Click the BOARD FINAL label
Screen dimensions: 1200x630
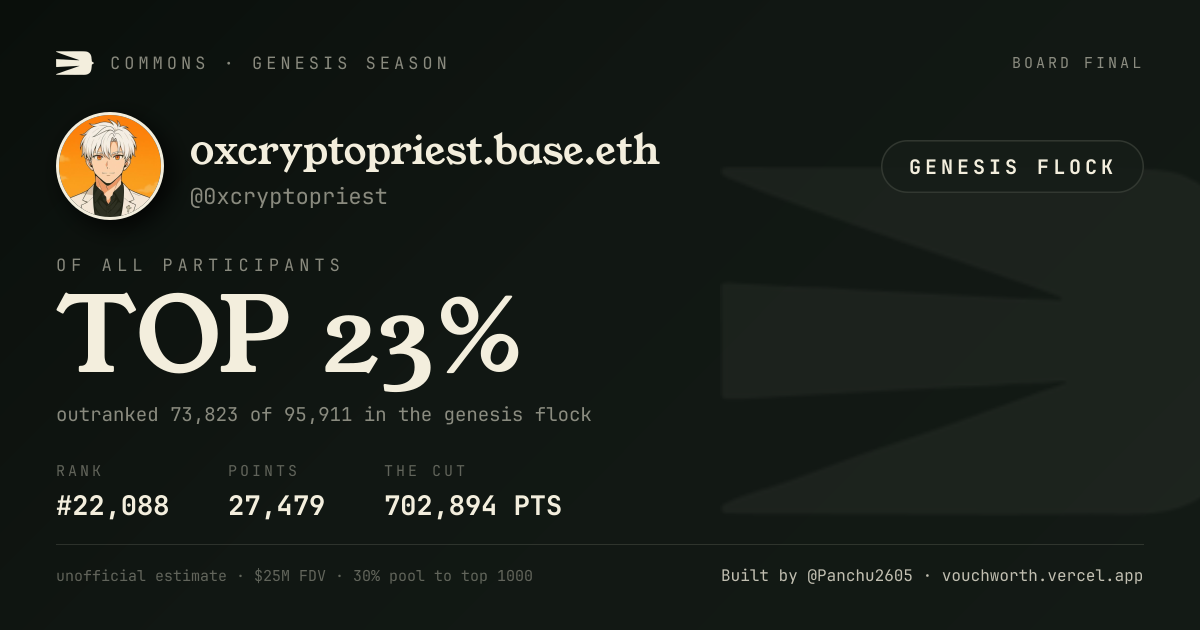tap(1077, 63)
